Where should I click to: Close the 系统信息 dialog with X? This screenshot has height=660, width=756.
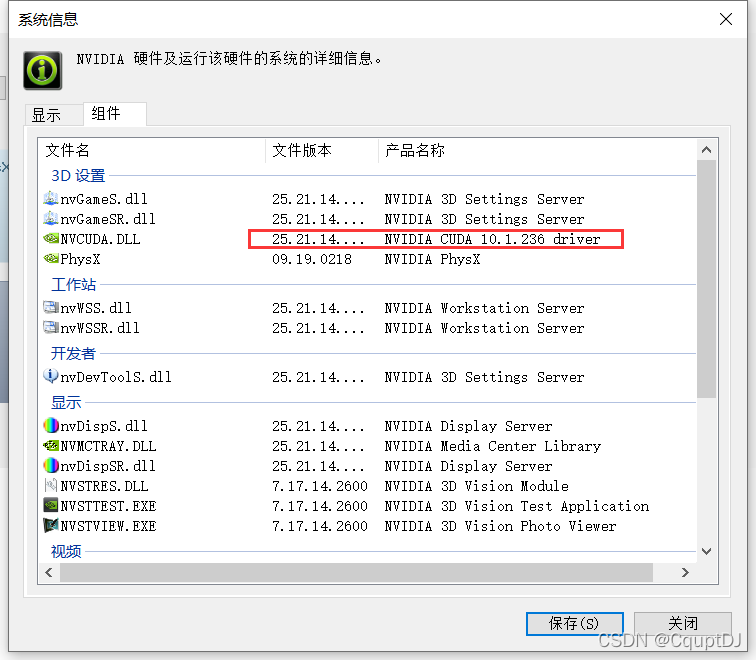726,19
